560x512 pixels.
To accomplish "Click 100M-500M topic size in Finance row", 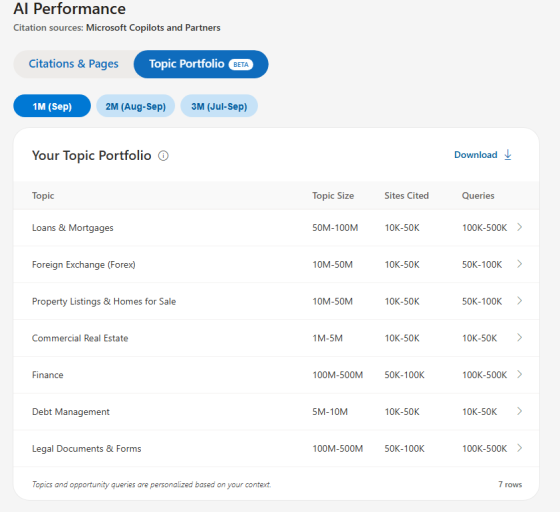I will (x=338, y=375).
